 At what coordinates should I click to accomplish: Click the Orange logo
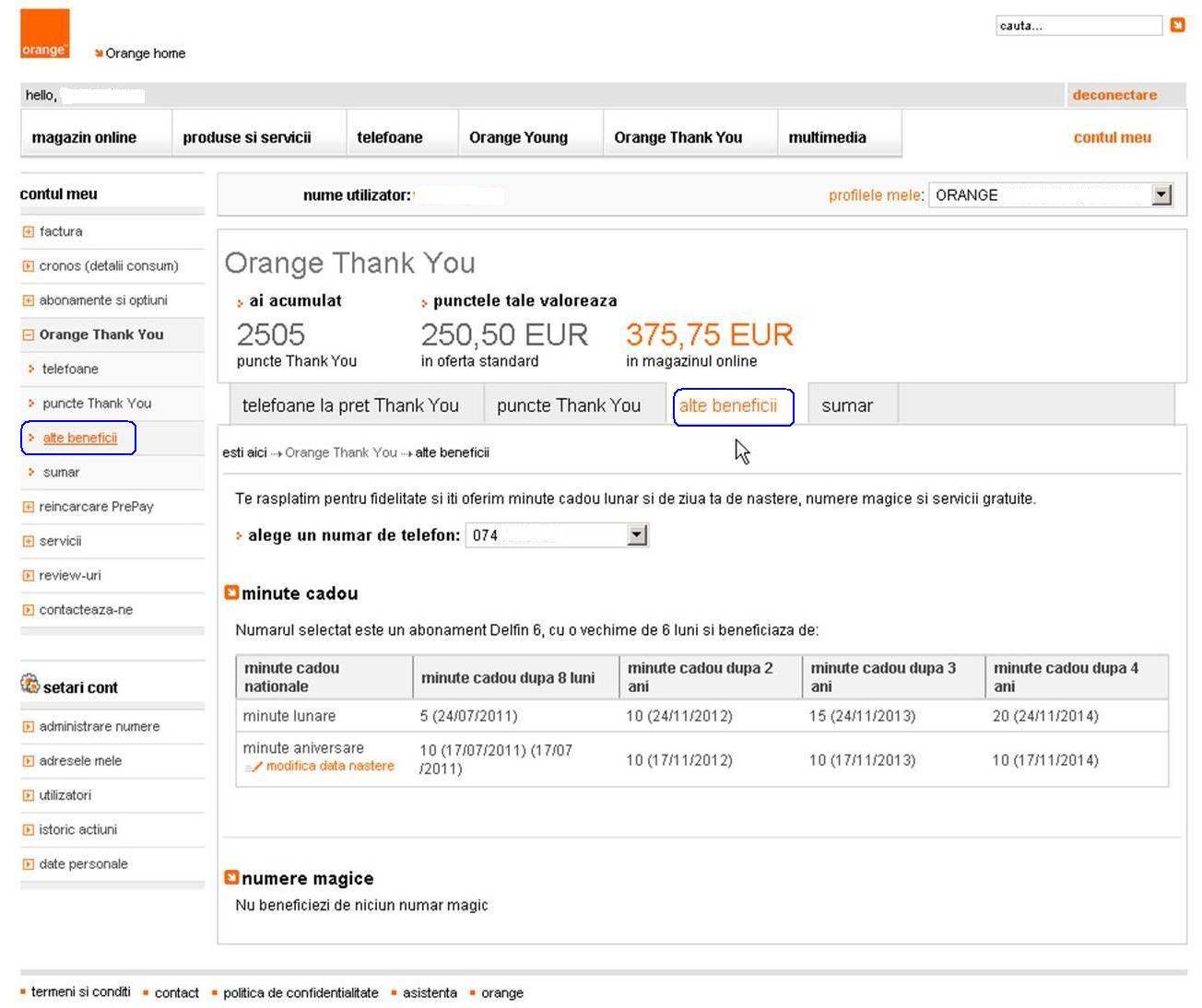pyautogui.click(x=45, y=34)
